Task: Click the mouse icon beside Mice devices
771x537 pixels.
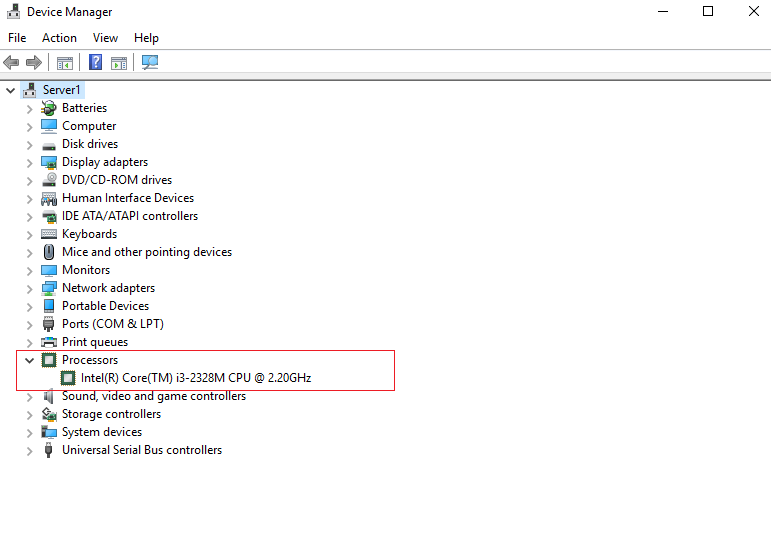Action: (49, 252)
